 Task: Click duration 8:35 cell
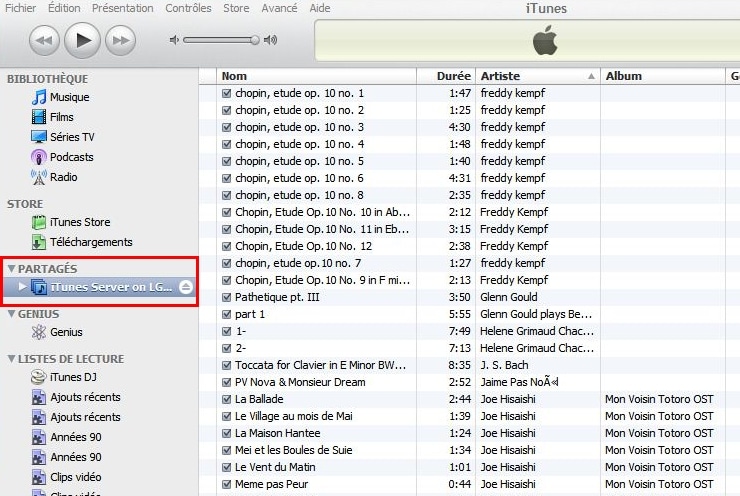(x=460, y=365)
